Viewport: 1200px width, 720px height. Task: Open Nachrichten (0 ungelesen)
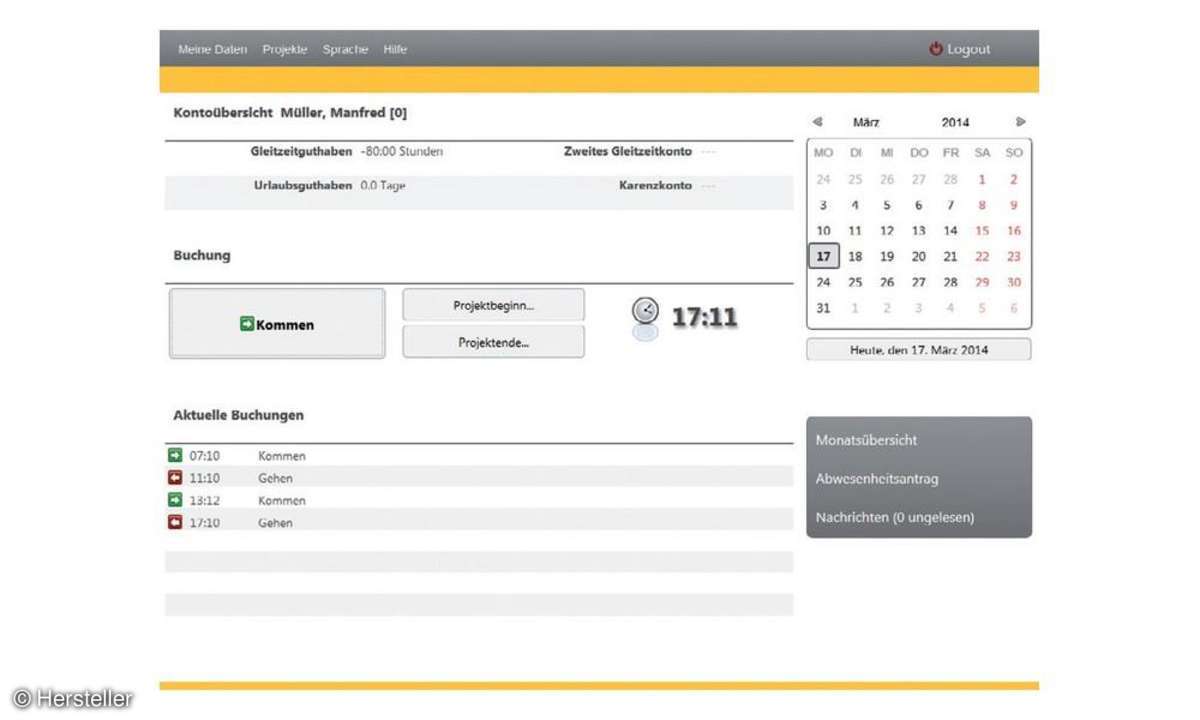click(894, 517)
